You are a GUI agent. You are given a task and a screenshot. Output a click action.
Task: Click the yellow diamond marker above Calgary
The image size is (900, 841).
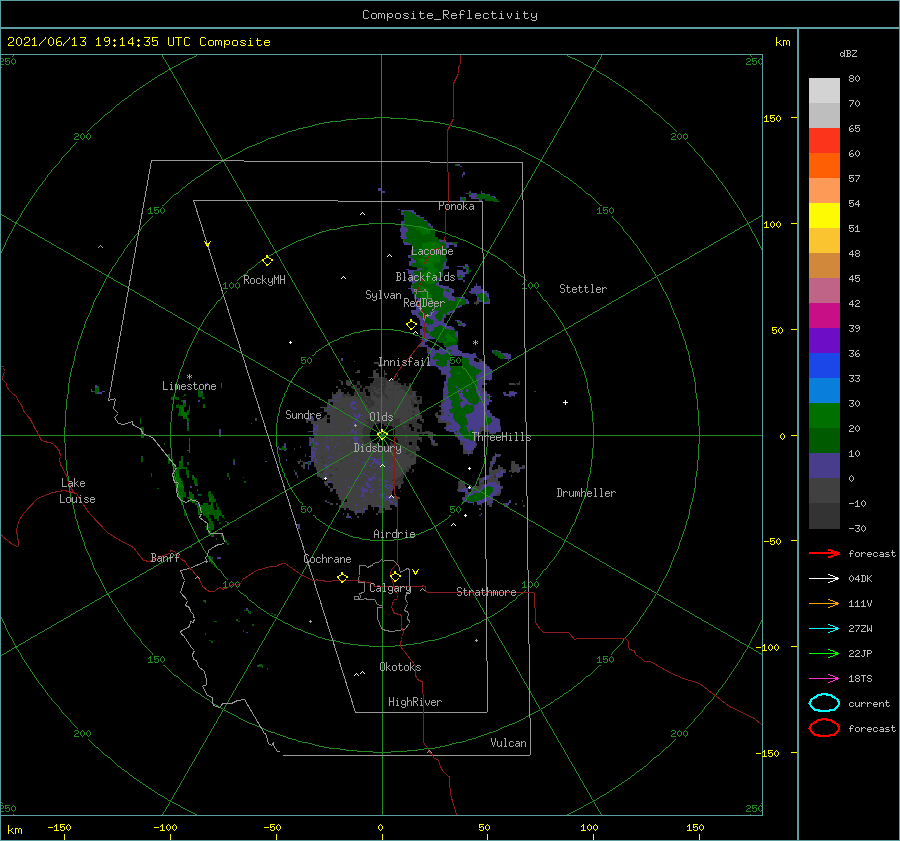[395, 576]
